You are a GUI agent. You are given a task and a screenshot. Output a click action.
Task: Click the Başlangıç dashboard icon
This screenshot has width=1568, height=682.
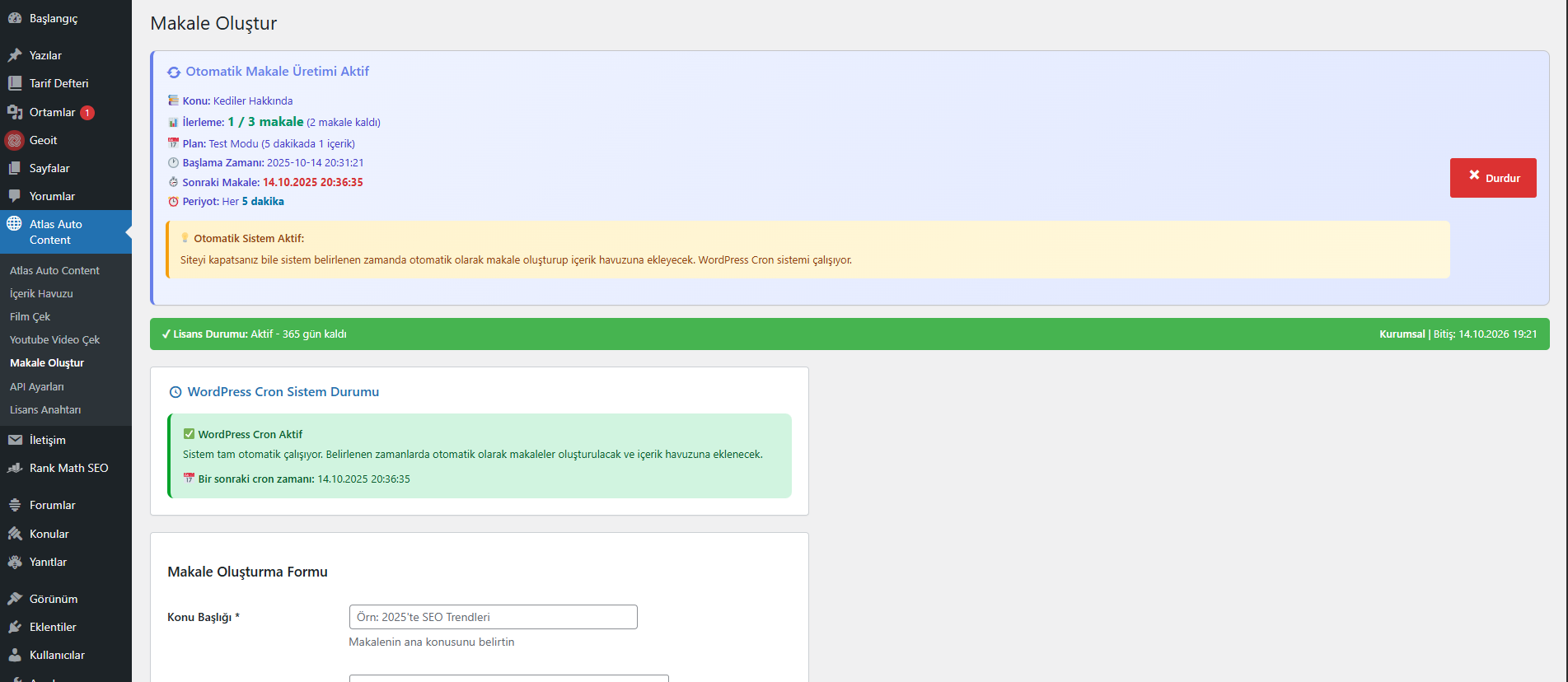point(15,18)
